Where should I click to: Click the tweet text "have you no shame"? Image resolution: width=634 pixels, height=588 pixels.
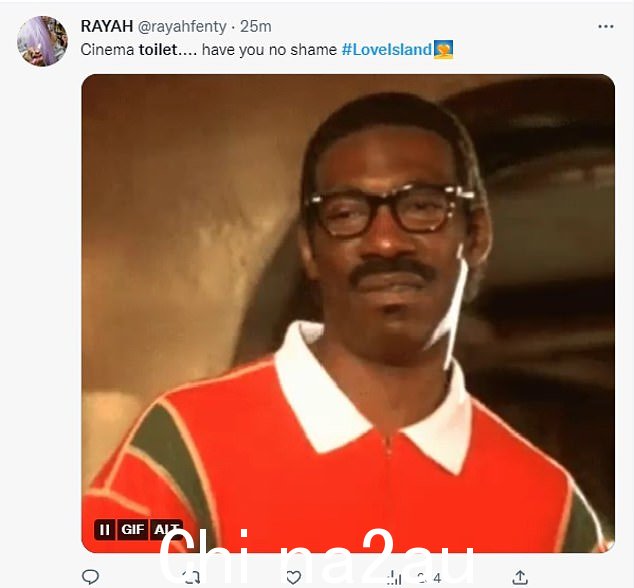tap(269, 50)
